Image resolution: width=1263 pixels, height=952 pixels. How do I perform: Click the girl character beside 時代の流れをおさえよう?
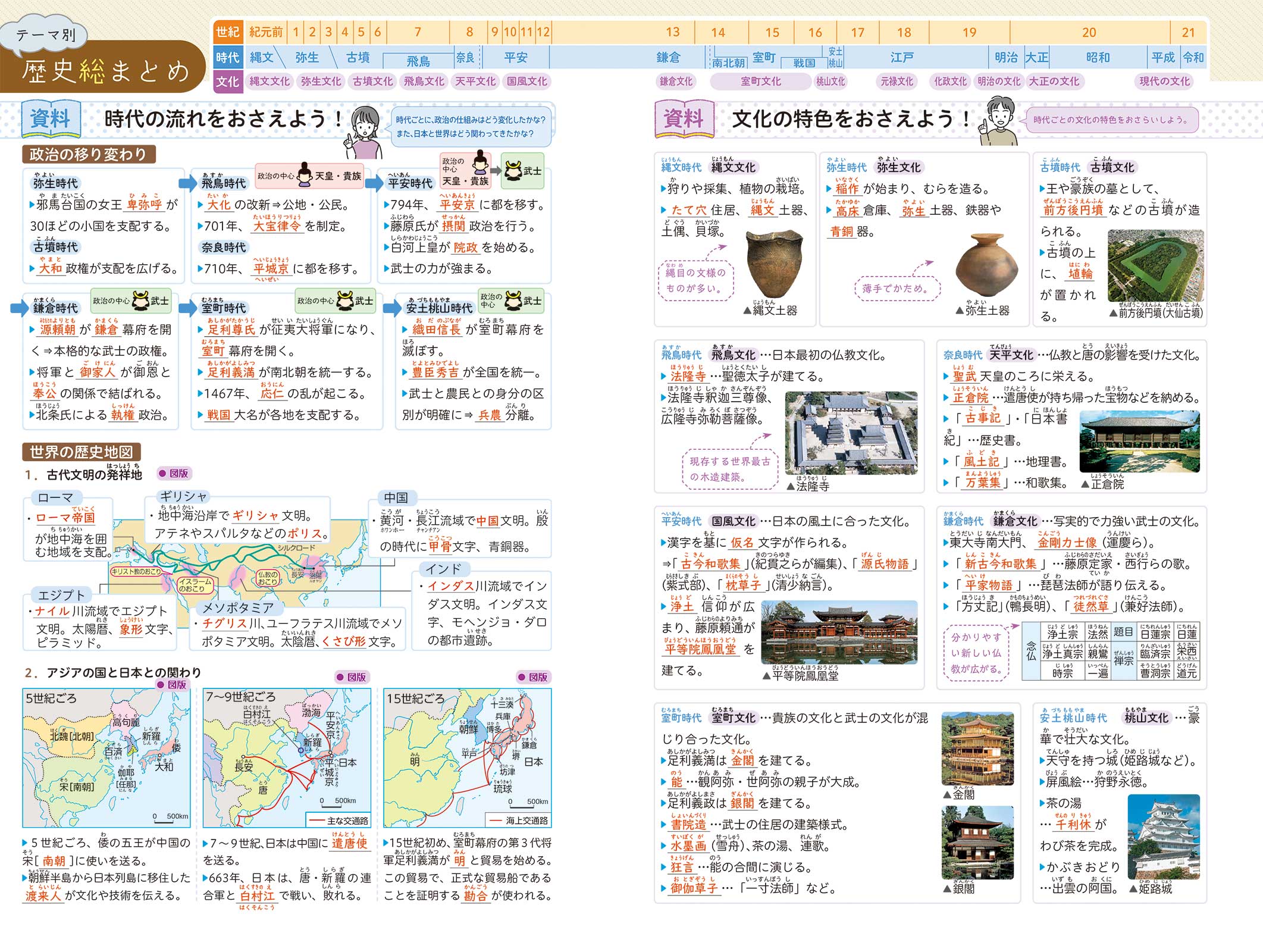point(365,132)
